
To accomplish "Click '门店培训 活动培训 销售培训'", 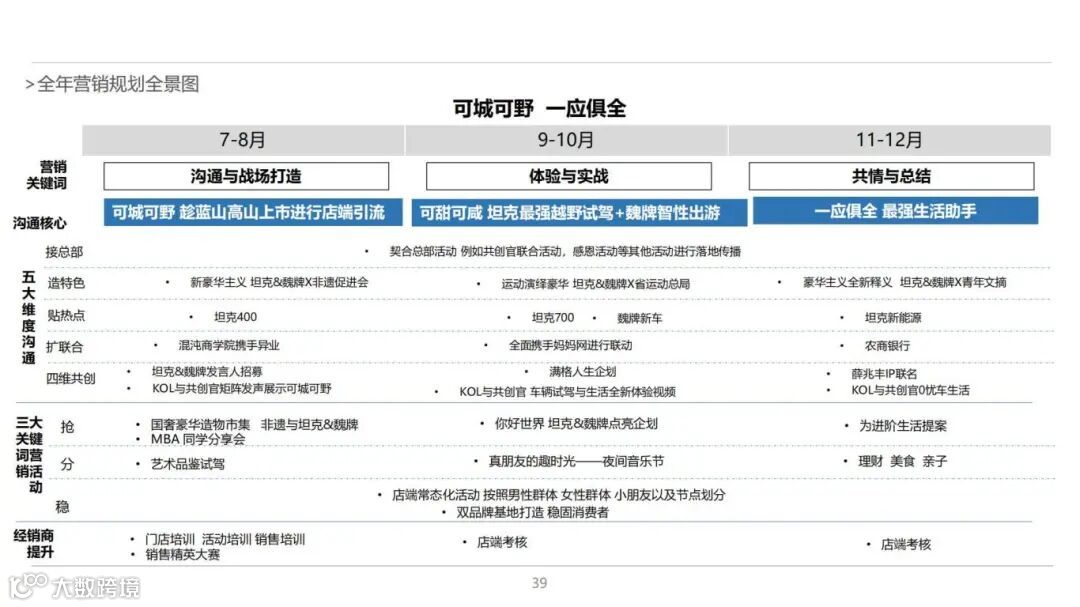I will click(225, 539).
